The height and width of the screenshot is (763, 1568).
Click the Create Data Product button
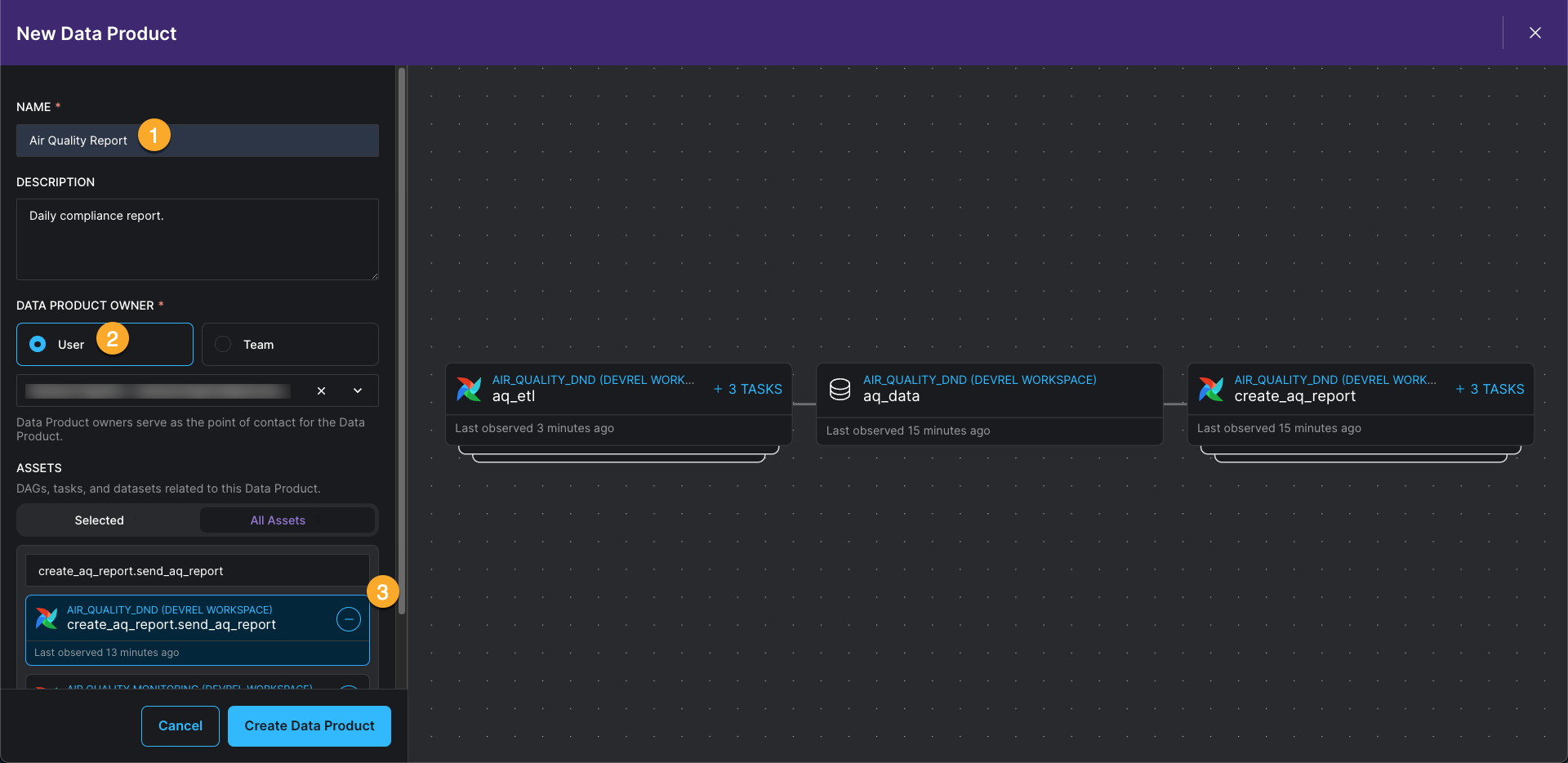tap(309, 725)
